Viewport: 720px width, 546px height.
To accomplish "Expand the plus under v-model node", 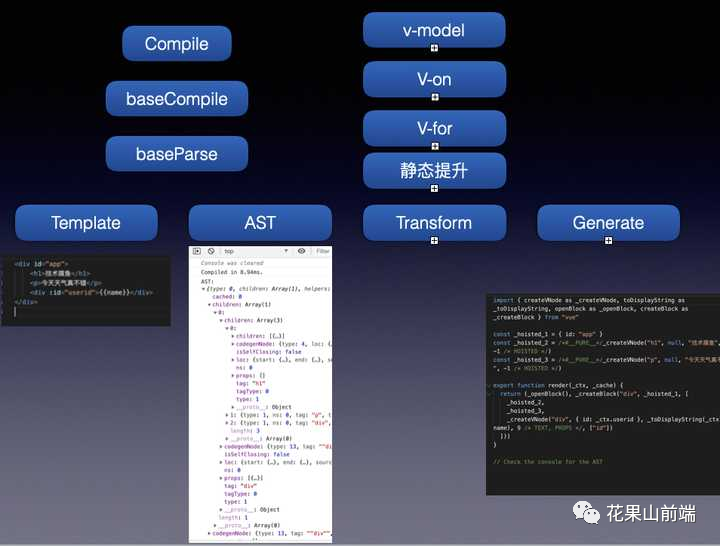I will tap(434, 48).
